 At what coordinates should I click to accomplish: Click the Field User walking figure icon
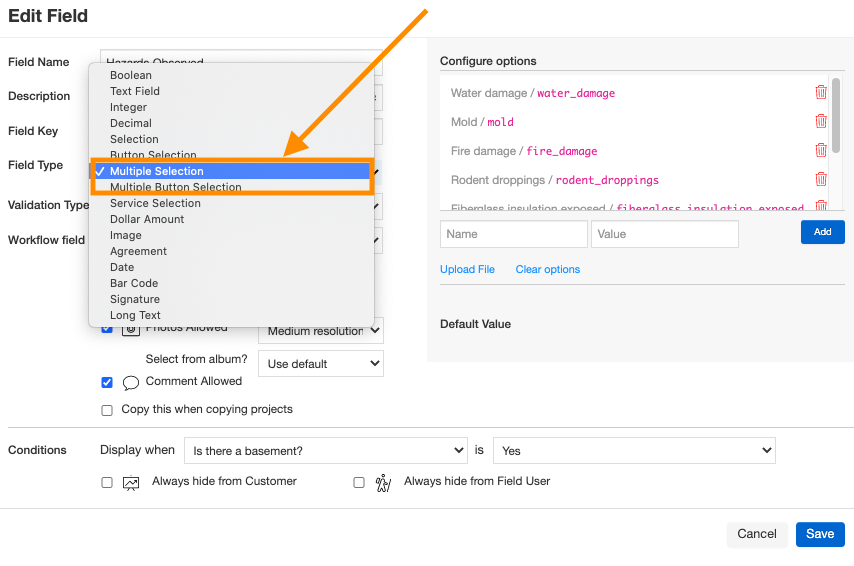coord(383,483)
